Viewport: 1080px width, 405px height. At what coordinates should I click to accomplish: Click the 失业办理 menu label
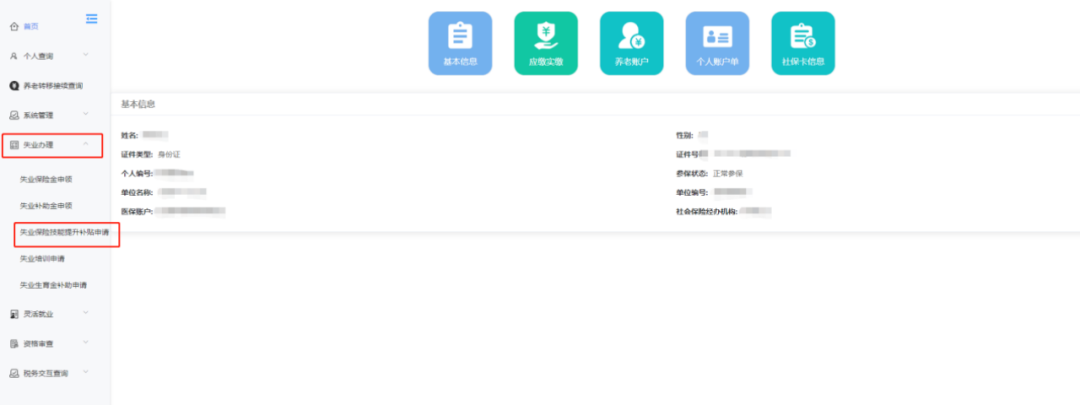pyautogui.click(x=38, y=145)
